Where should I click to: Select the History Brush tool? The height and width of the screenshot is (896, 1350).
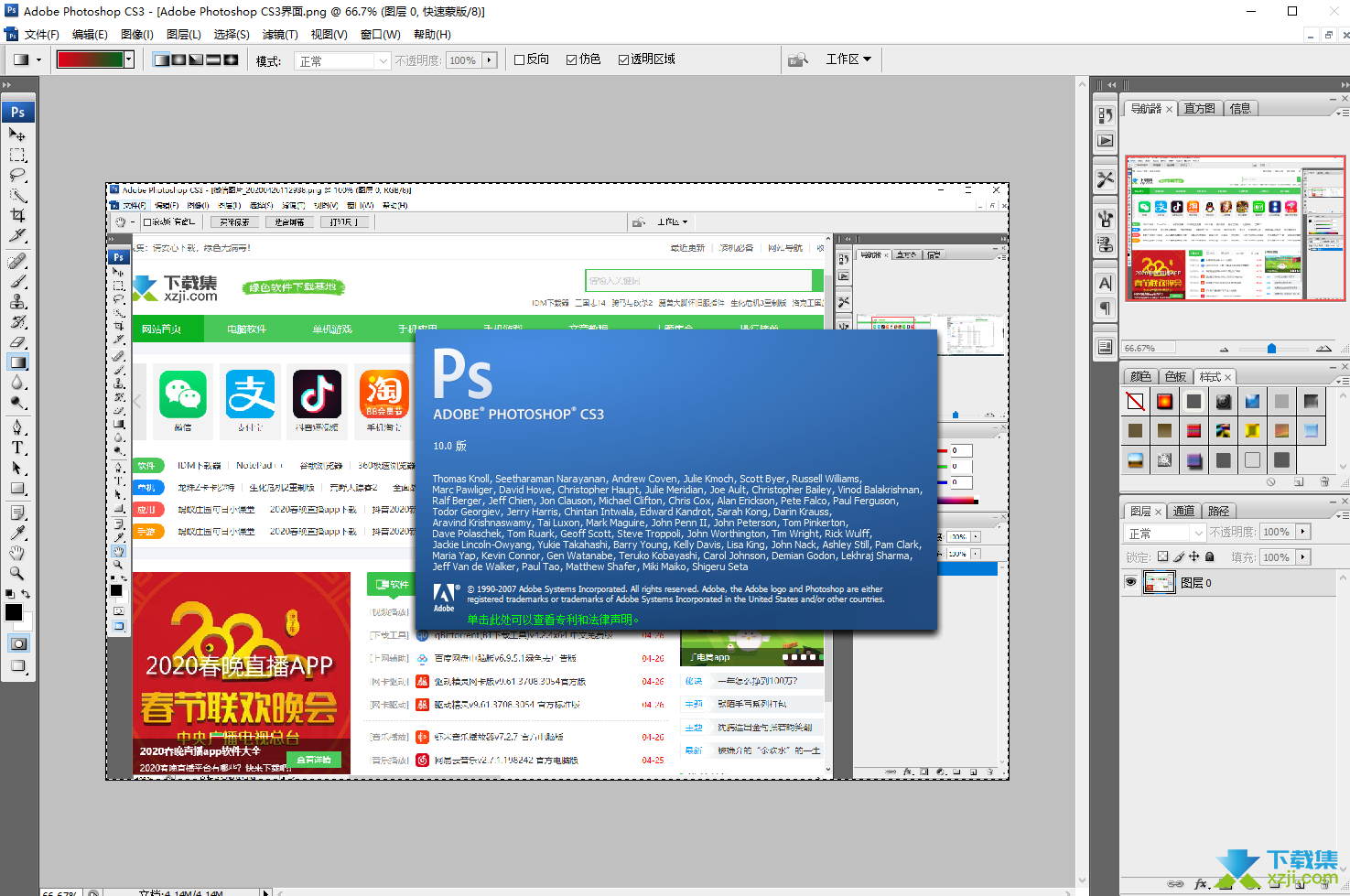pyautogui.click(x=17, y=321)
